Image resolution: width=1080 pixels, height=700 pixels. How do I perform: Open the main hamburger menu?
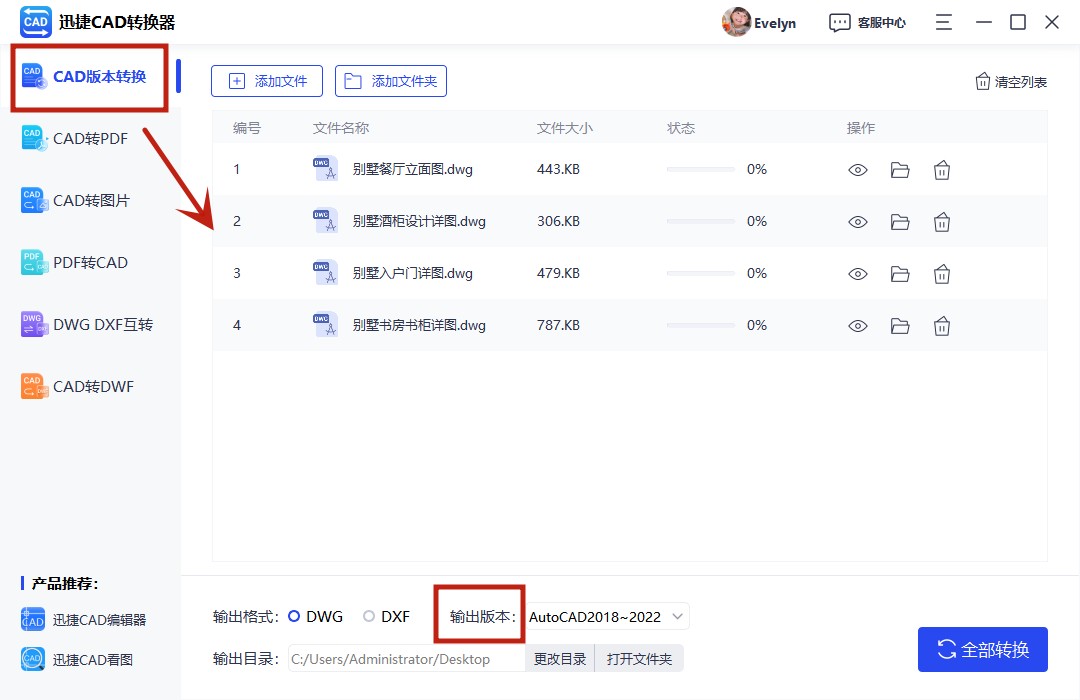[943, 21]
